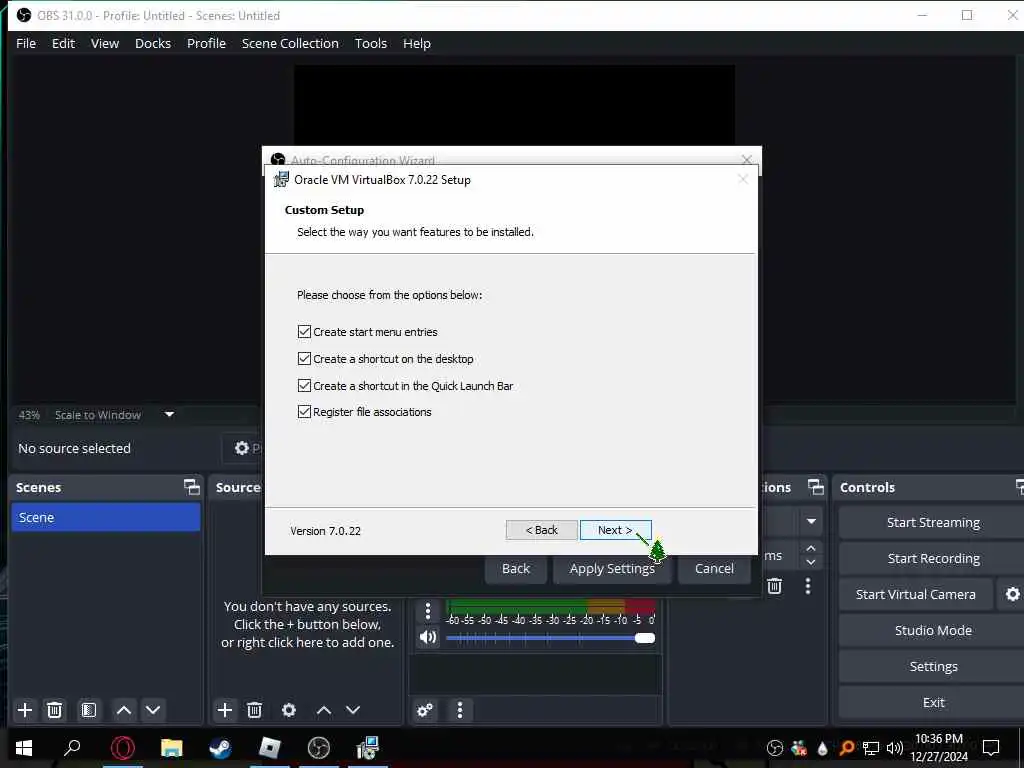Screen dimensions: 1024x768
Task: Select the Scene item in Scenes list
Action: (x=106, y=517)
